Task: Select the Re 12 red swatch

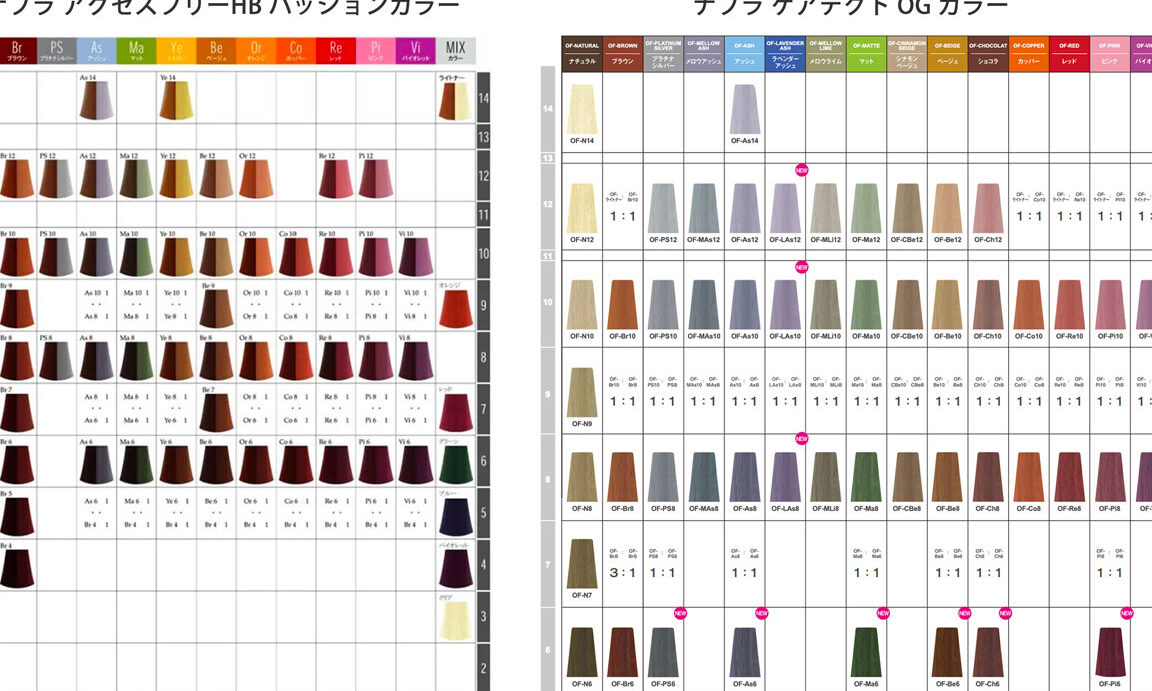Action: (x=336, y=179)
